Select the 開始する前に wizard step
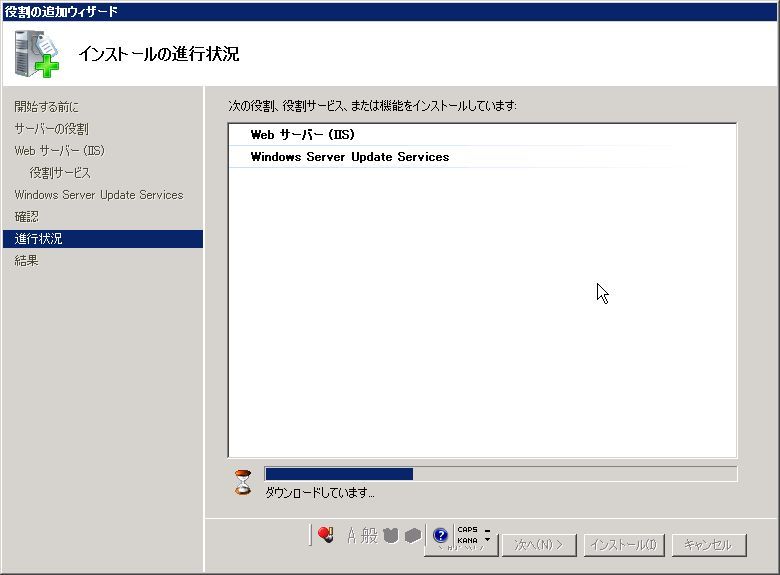 tap(47, 106)
